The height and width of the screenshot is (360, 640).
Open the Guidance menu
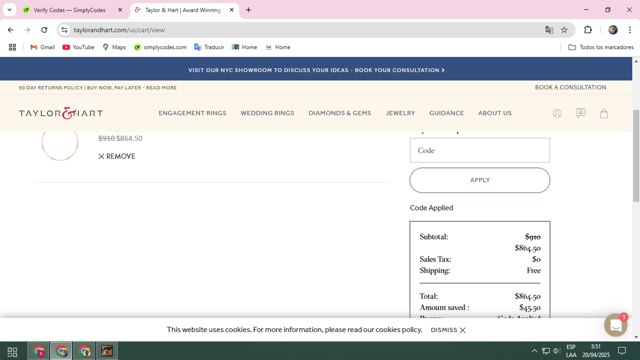tap(446, 113)
